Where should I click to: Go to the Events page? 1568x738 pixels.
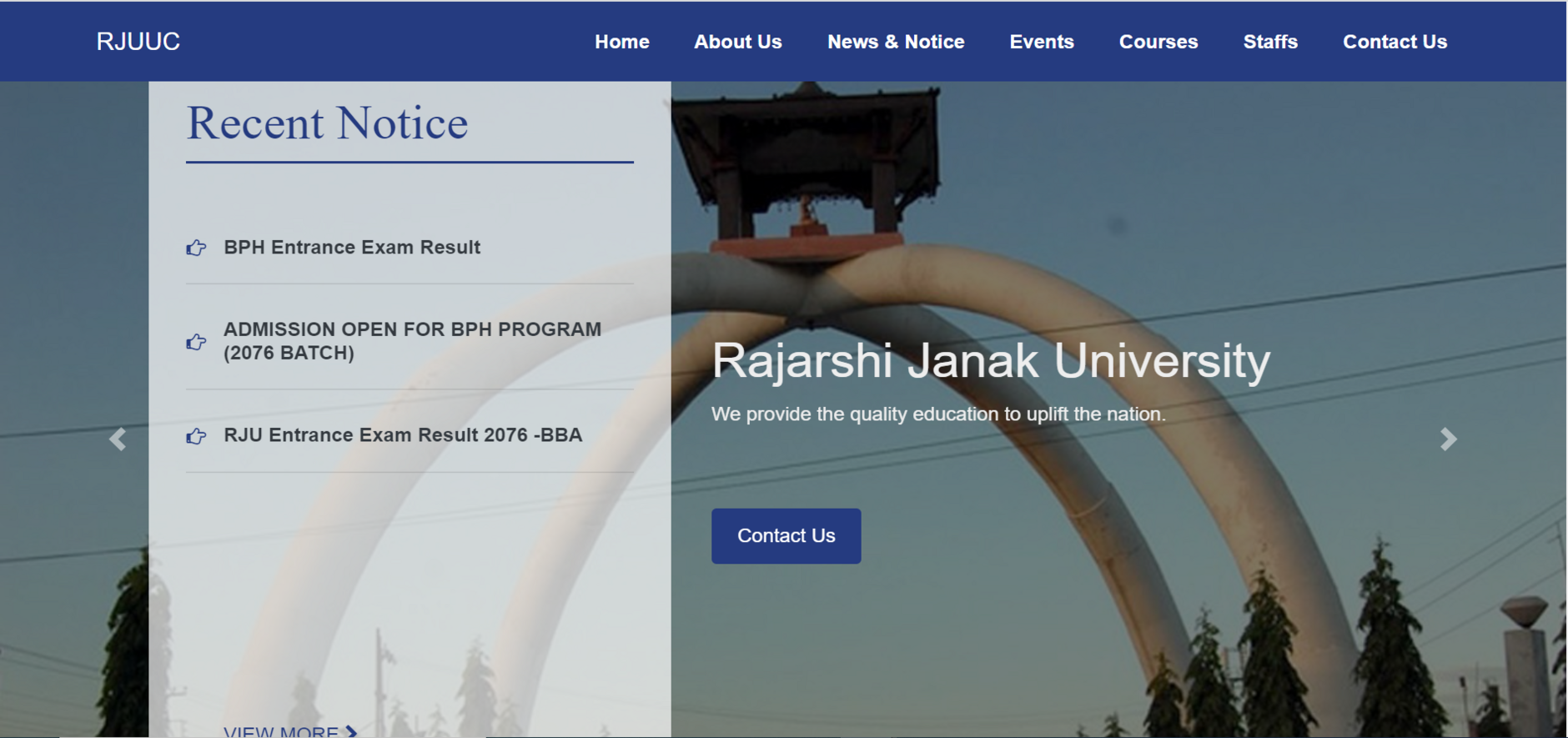(1041, 42)
